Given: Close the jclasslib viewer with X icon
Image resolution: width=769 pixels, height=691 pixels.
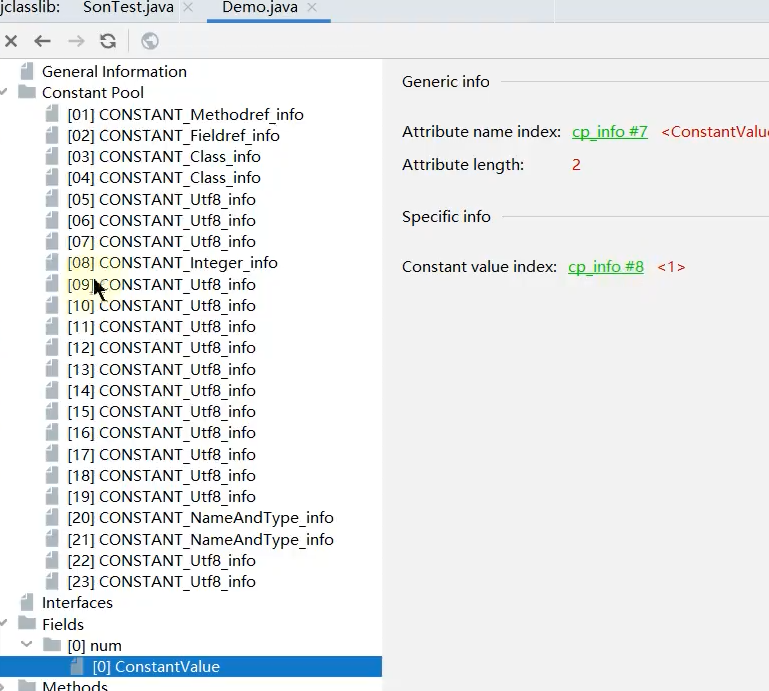Looking at the screenshot, I should click(11, 41).
